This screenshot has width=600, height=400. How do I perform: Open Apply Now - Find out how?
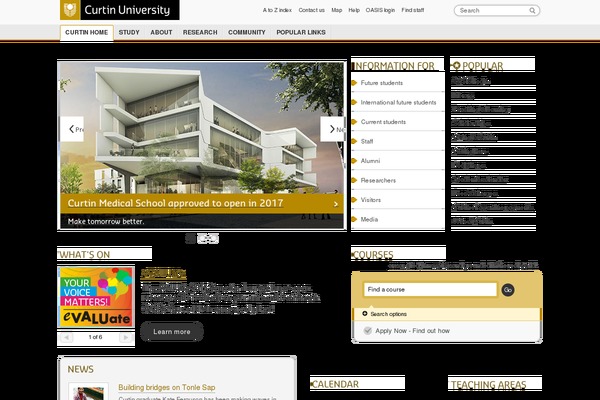412,331
